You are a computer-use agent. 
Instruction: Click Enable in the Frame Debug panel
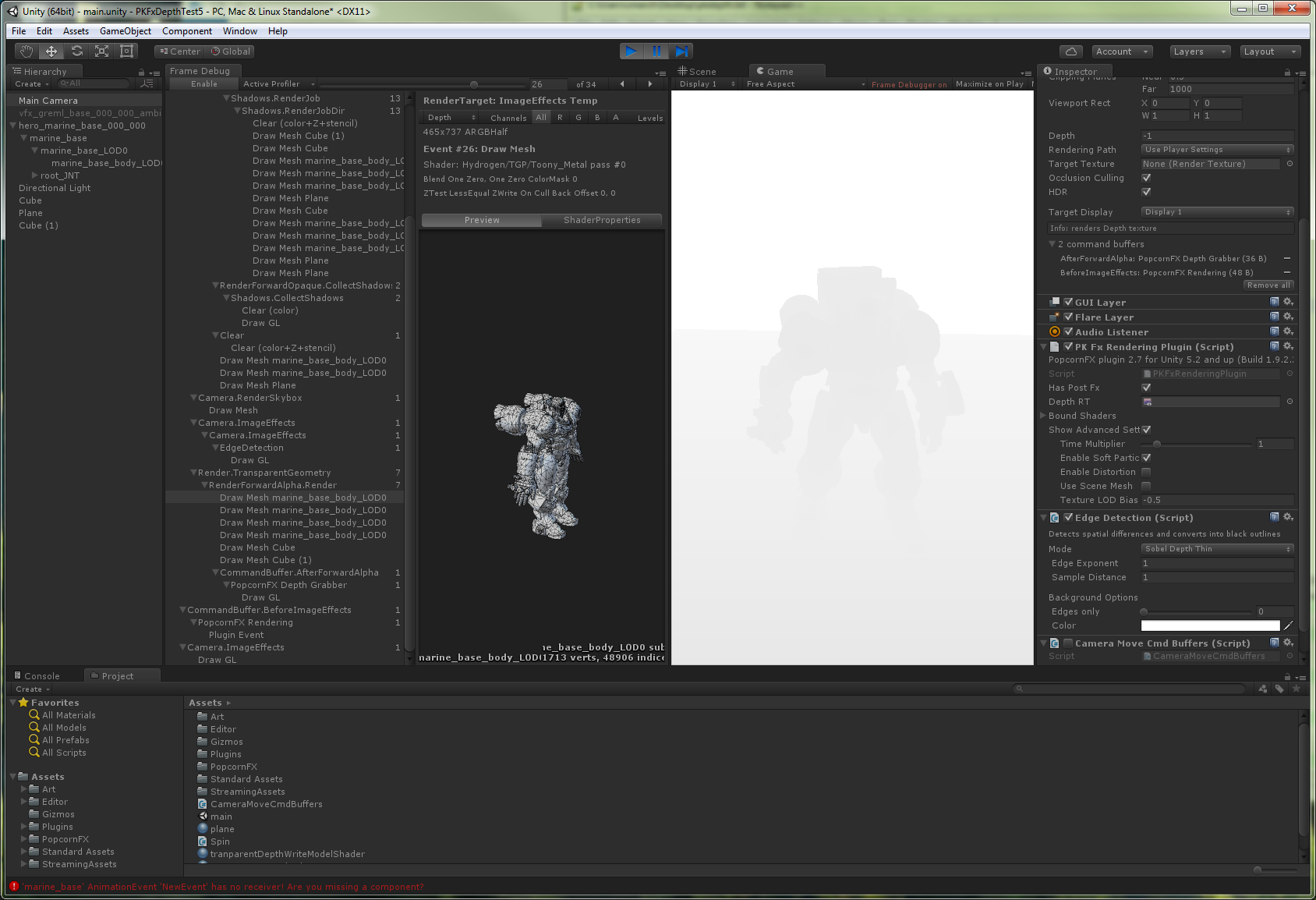click(203, 83)
